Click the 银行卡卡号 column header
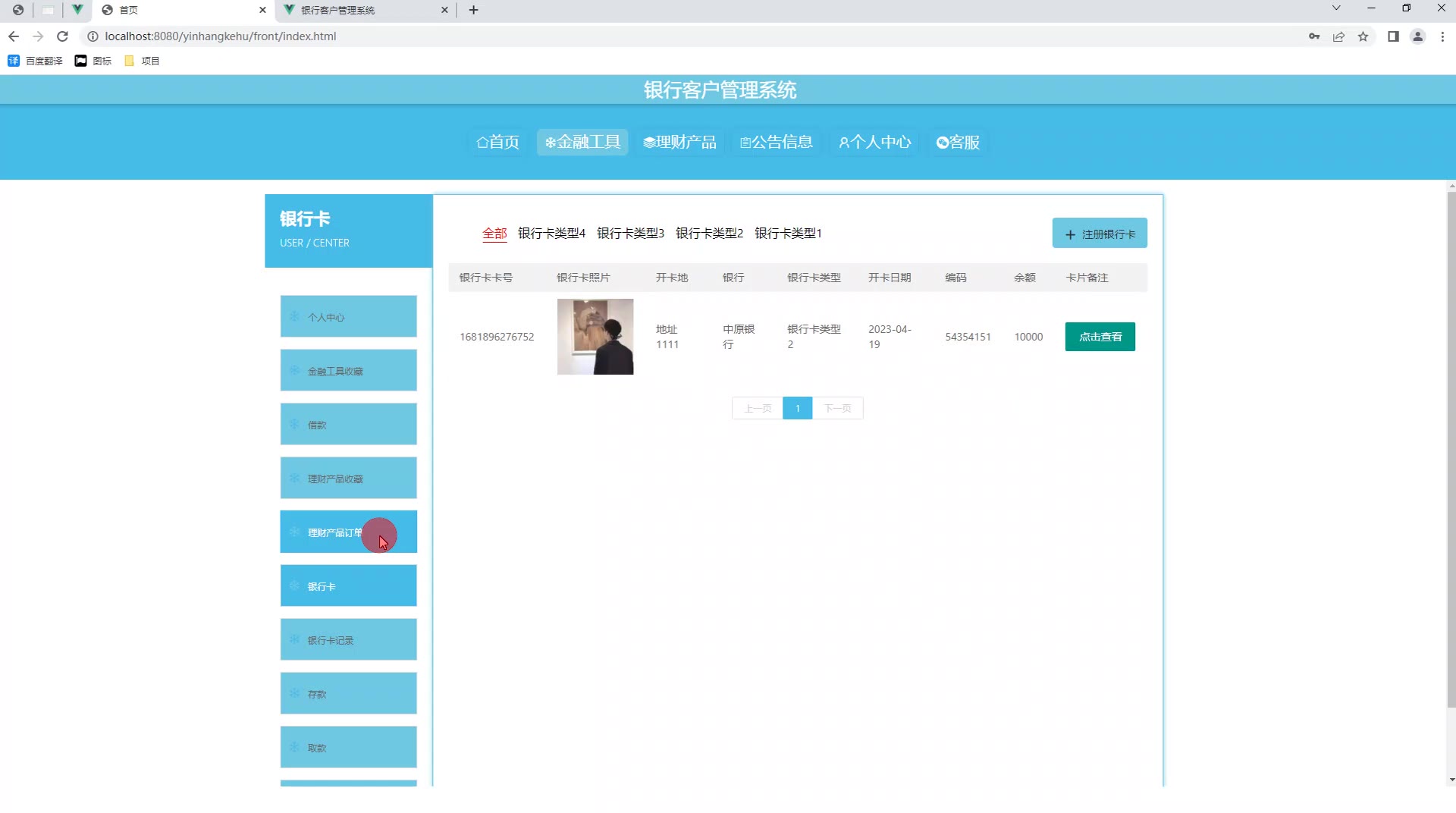This screenshot has height=813, width=1456. [486, 278]
